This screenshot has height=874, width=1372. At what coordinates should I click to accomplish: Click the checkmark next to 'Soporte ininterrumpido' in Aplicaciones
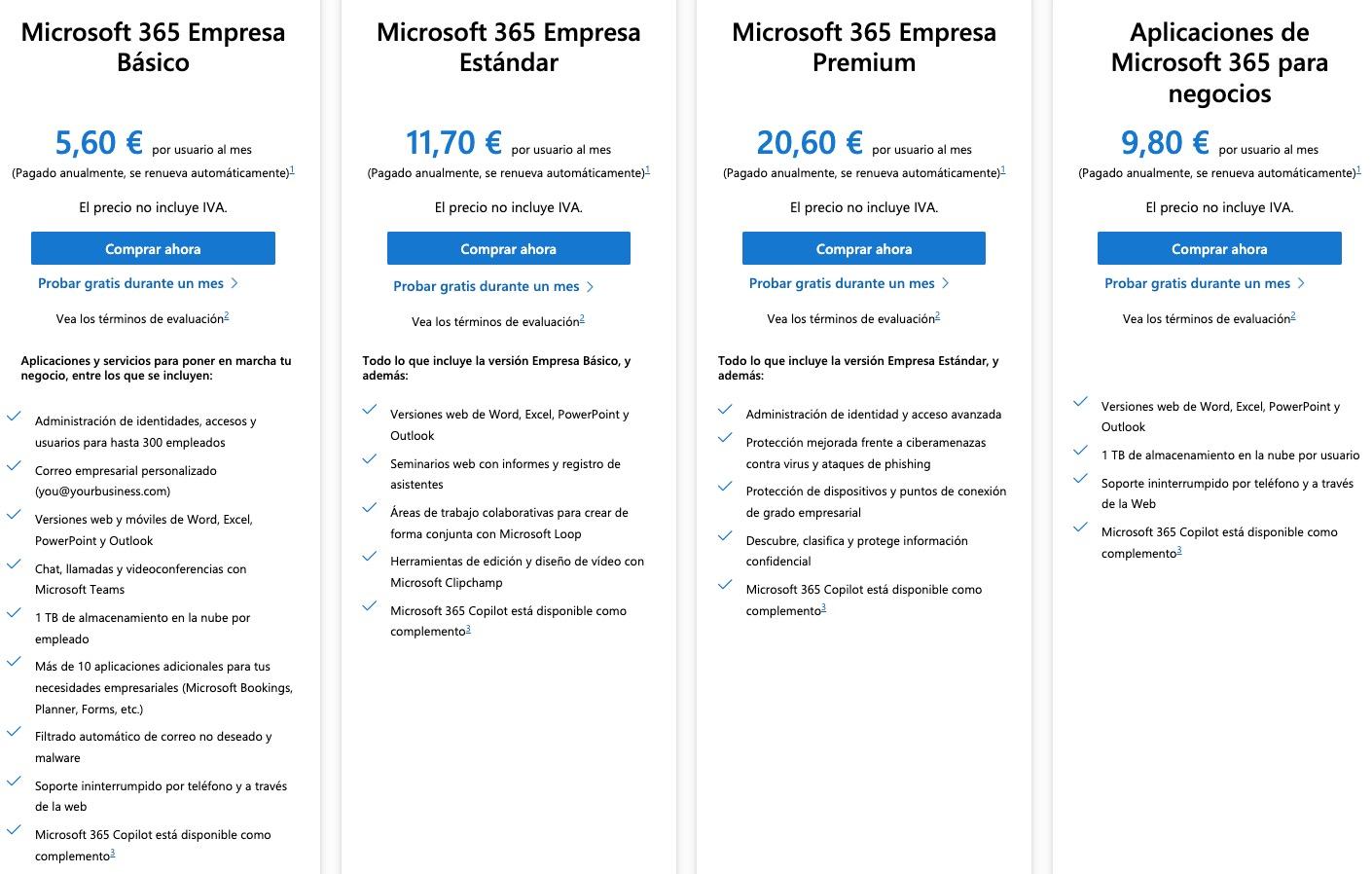coord(1081,478)
